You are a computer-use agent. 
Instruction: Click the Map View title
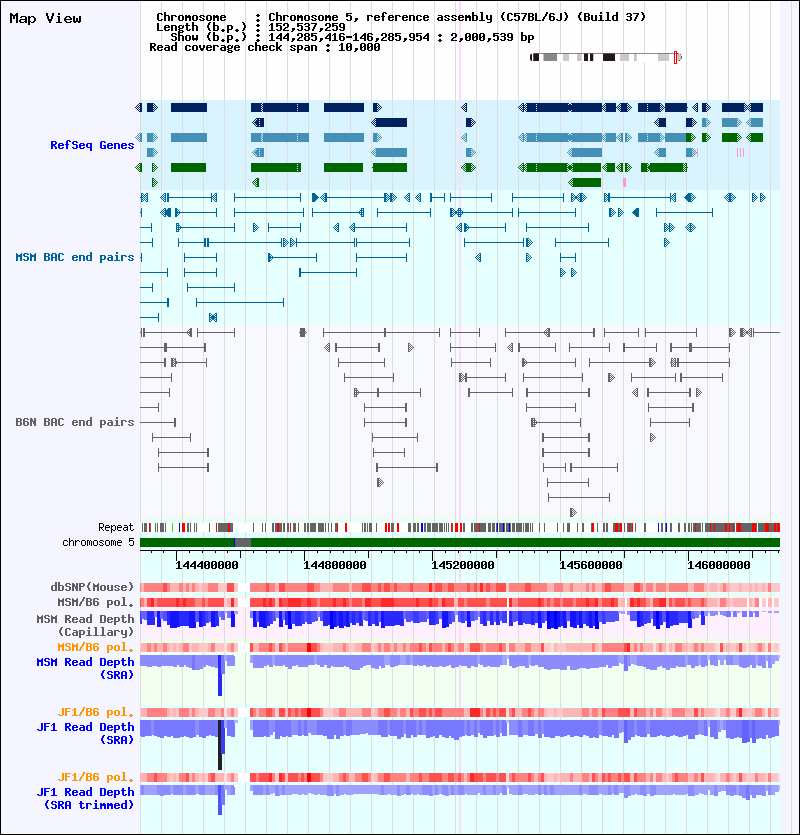point(45,18)
